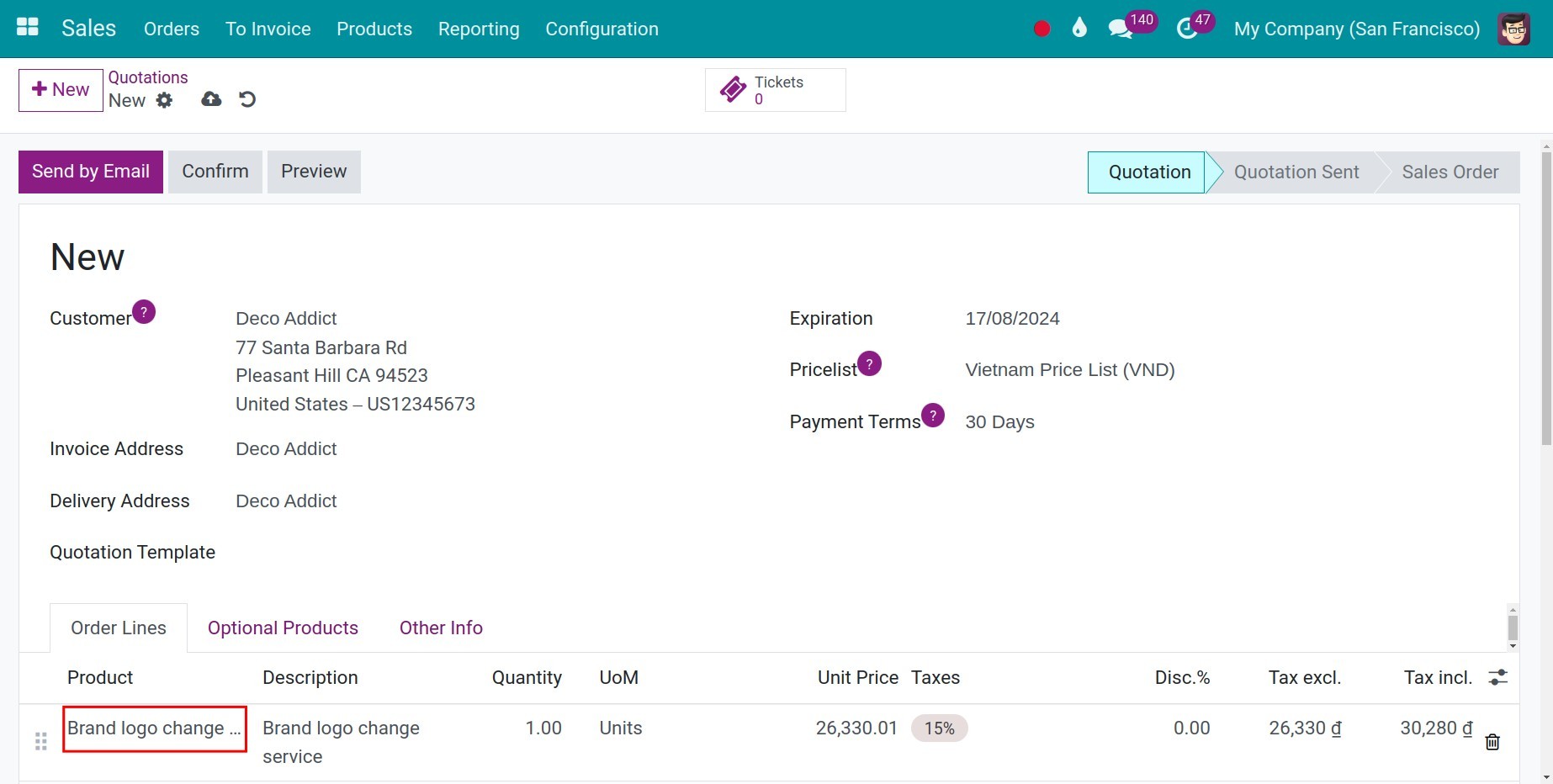Click the description Brand logo change service
The width and height of the screenshot is (1553, 784).
click(x=341, y=742)
